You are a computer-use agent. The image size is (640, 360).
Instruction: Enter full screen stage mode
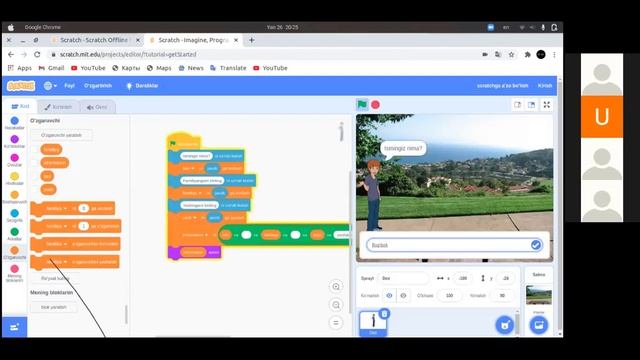[547, 105]
